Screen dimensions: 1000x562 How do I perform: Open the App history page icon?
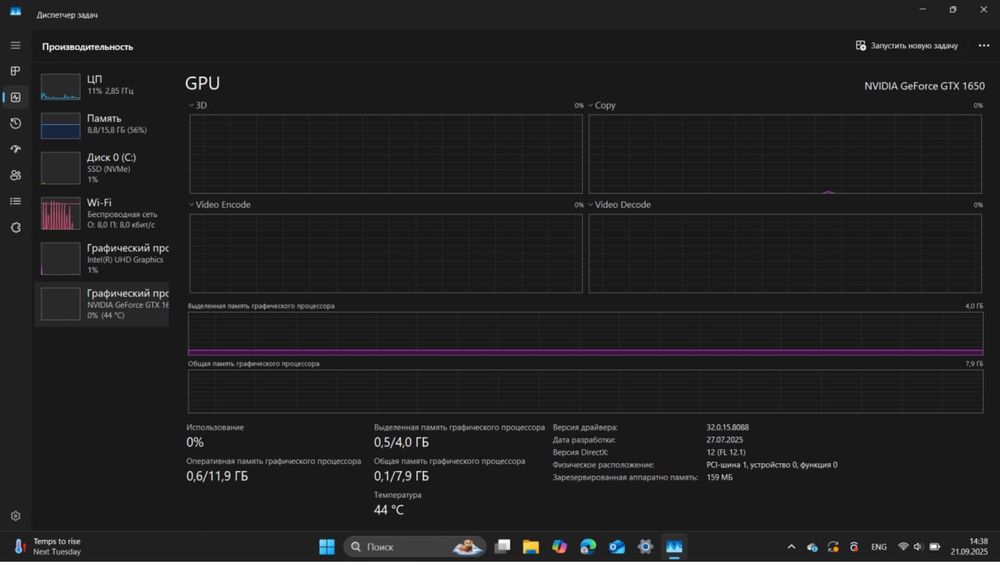click(15, 123)
